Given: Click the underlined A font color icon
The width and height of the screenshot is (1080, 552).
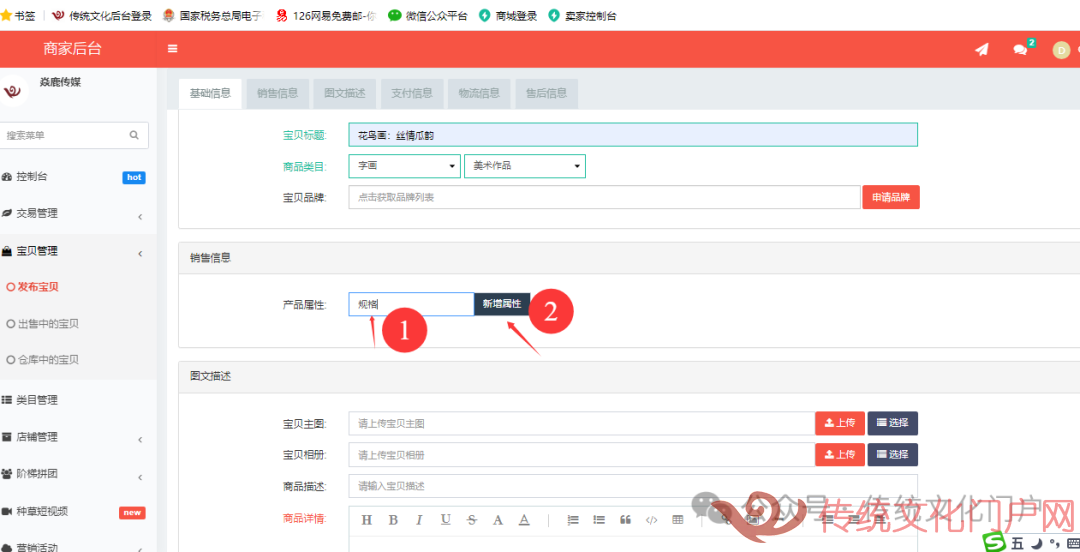Looking at the screenshot, I should coord(524,520).
